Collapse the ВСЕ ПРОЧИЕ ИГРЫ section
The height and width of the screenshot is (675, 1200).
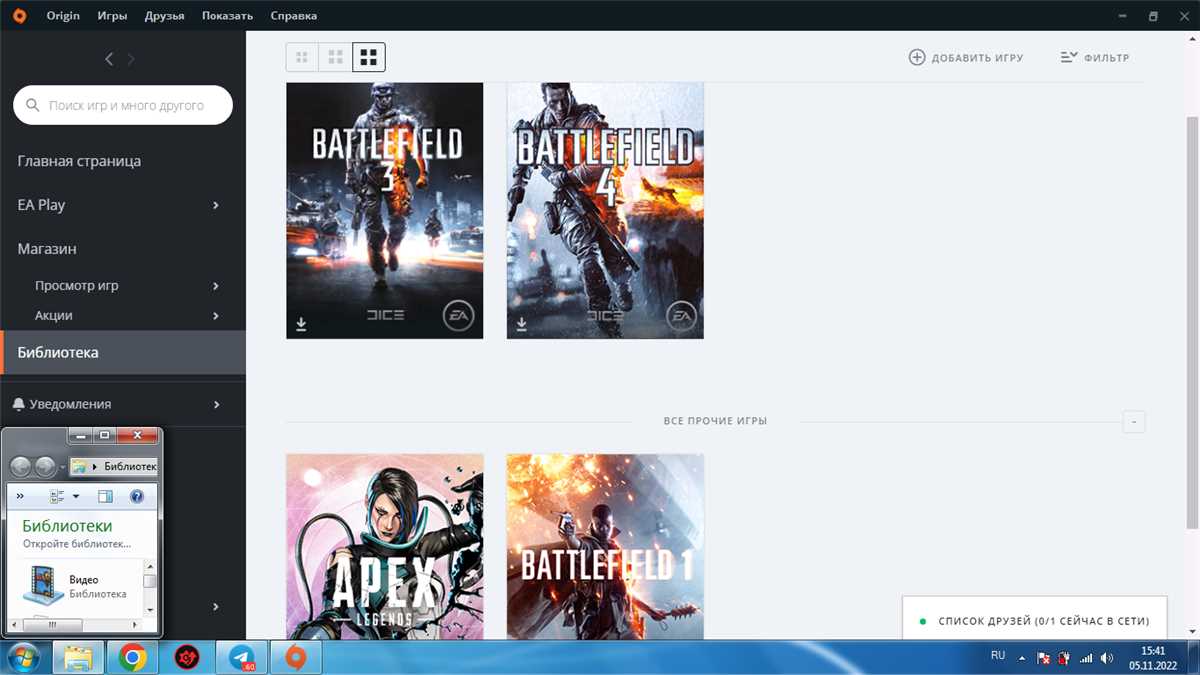[x=1133, y=422]
